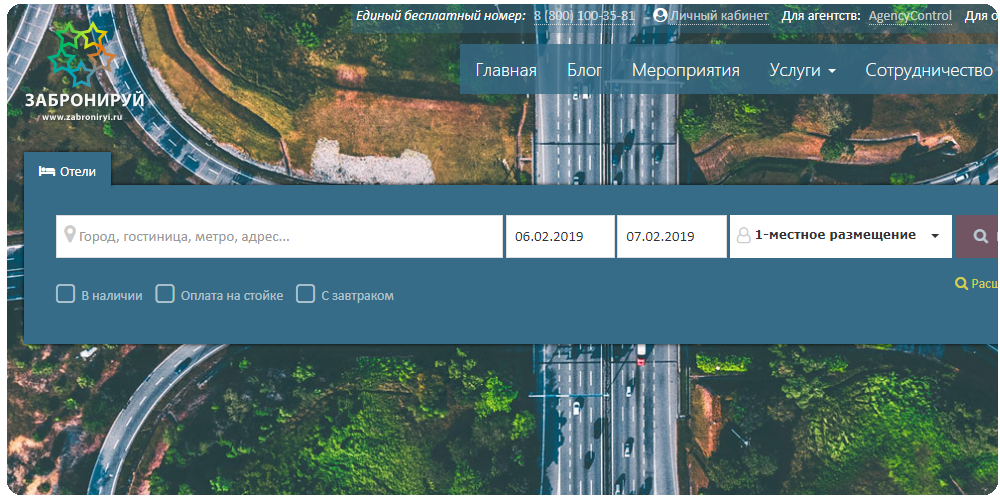The height and width of the screenshot is (500, 1000).
Task: Open Сотрудничество menu item
Action: coord(929,71)
